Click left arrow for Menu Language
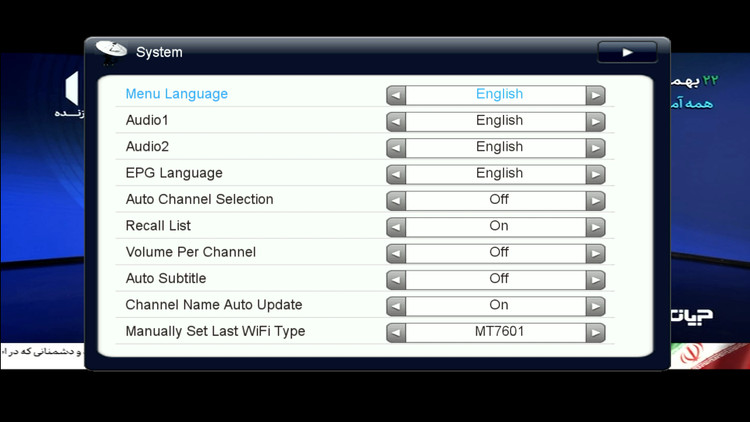The width and height of the screenshot is (750, 422). click(396, 95)
